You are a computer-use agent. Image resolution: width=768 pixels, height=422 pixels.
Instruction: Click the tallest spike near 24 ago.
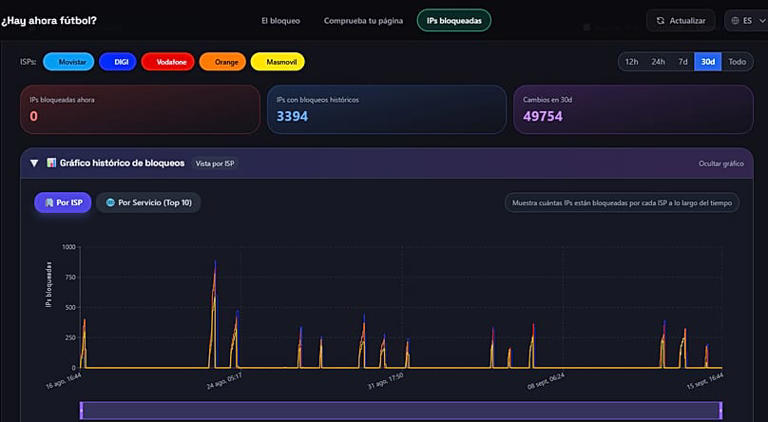[215, 313]
